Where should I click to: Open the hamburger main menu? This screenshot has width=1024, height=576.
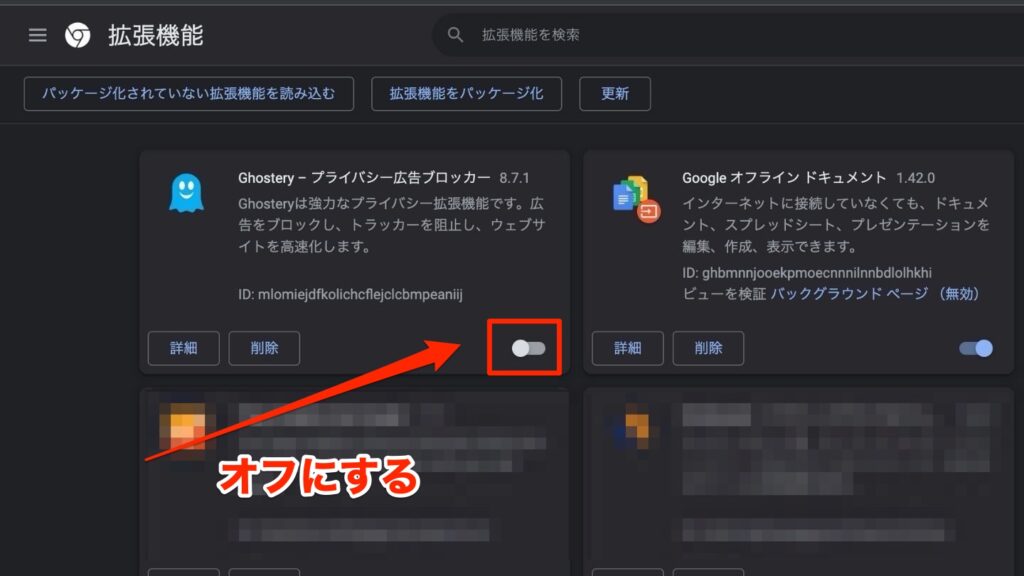(37, 35)
